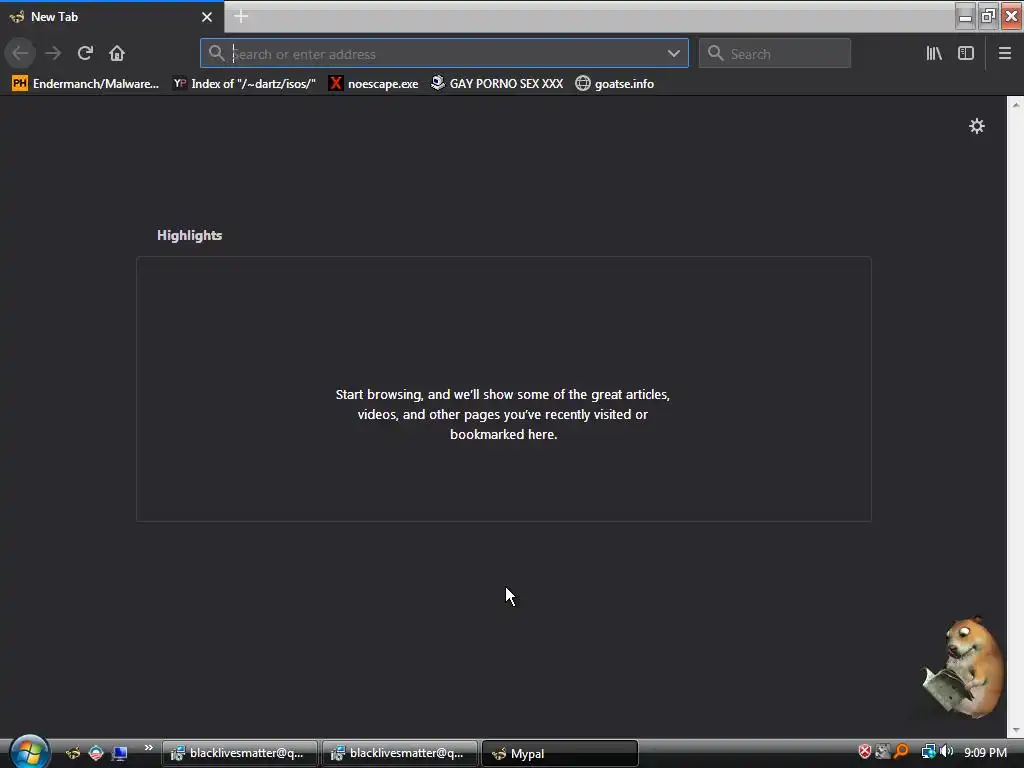This screenshot has height=768, width=1024.
Task: Select the New Tab tab
Action: click(112, 17)
